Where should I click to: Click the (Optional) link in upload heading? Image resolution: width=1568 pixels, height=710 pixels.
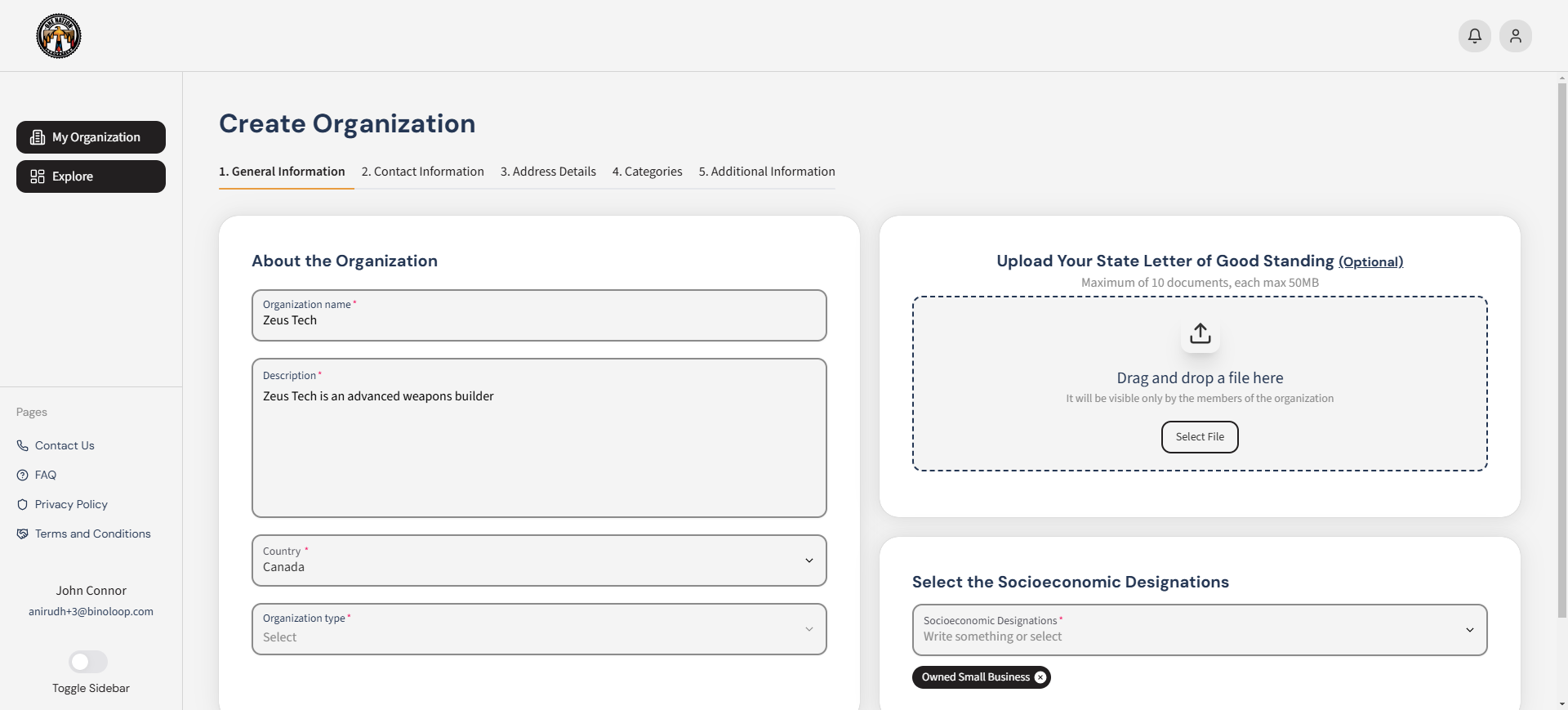[x=1371, y=261]
